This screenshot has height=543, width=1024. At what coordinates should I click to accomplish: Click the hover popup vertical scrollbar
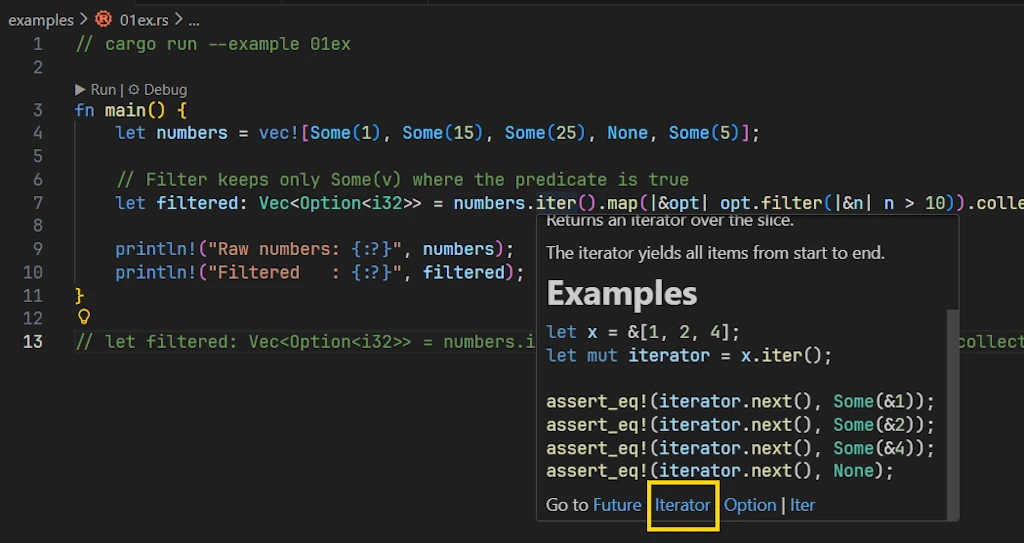[x=952, y=400]
